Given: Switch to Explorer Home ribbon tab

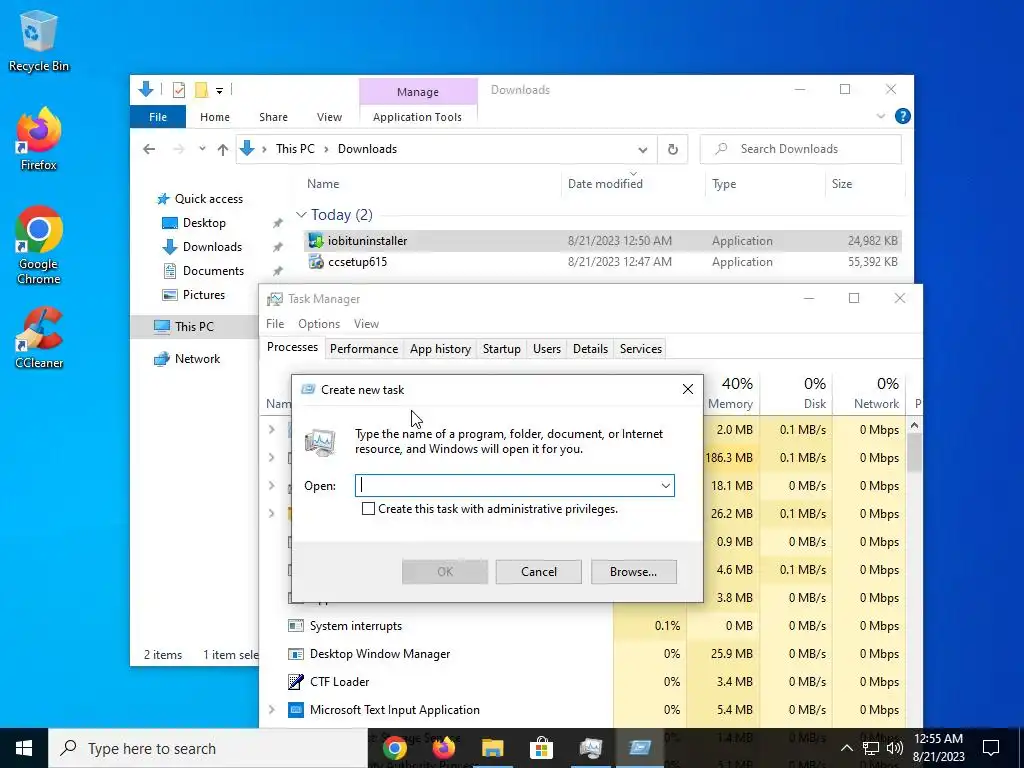Looking at the screenshot, I should pyautogui.click(x=215, y=117).
